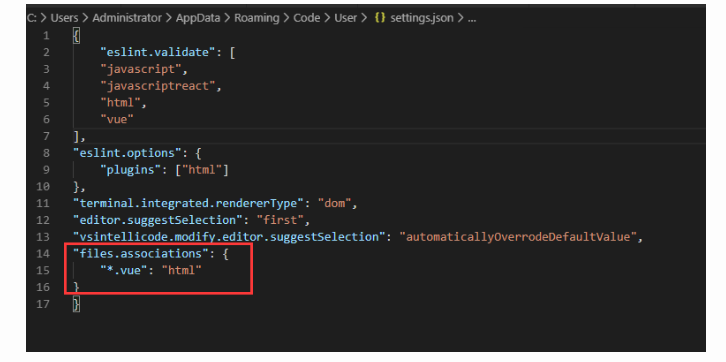Click the "eslint.validate" key text
Screen dimensions: 726x362
pos(158,52)
